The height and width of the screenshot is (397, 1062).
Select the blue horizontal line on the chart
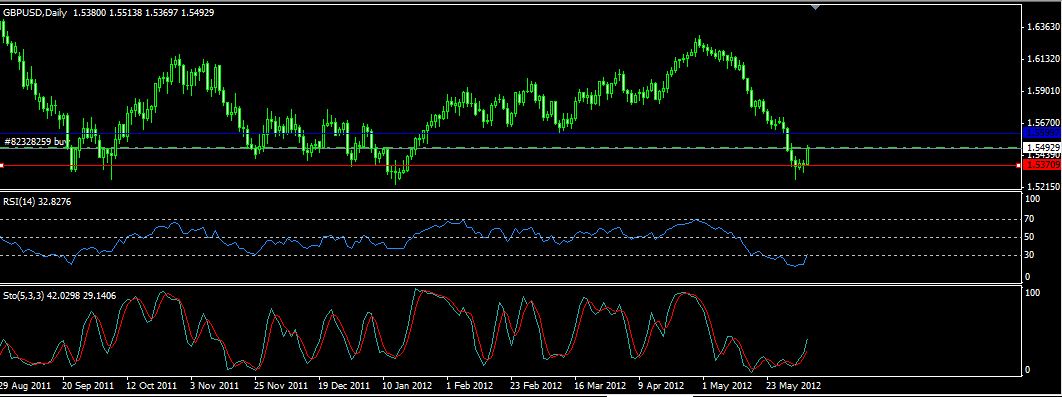pyautogui.click(x=508, y=133)
